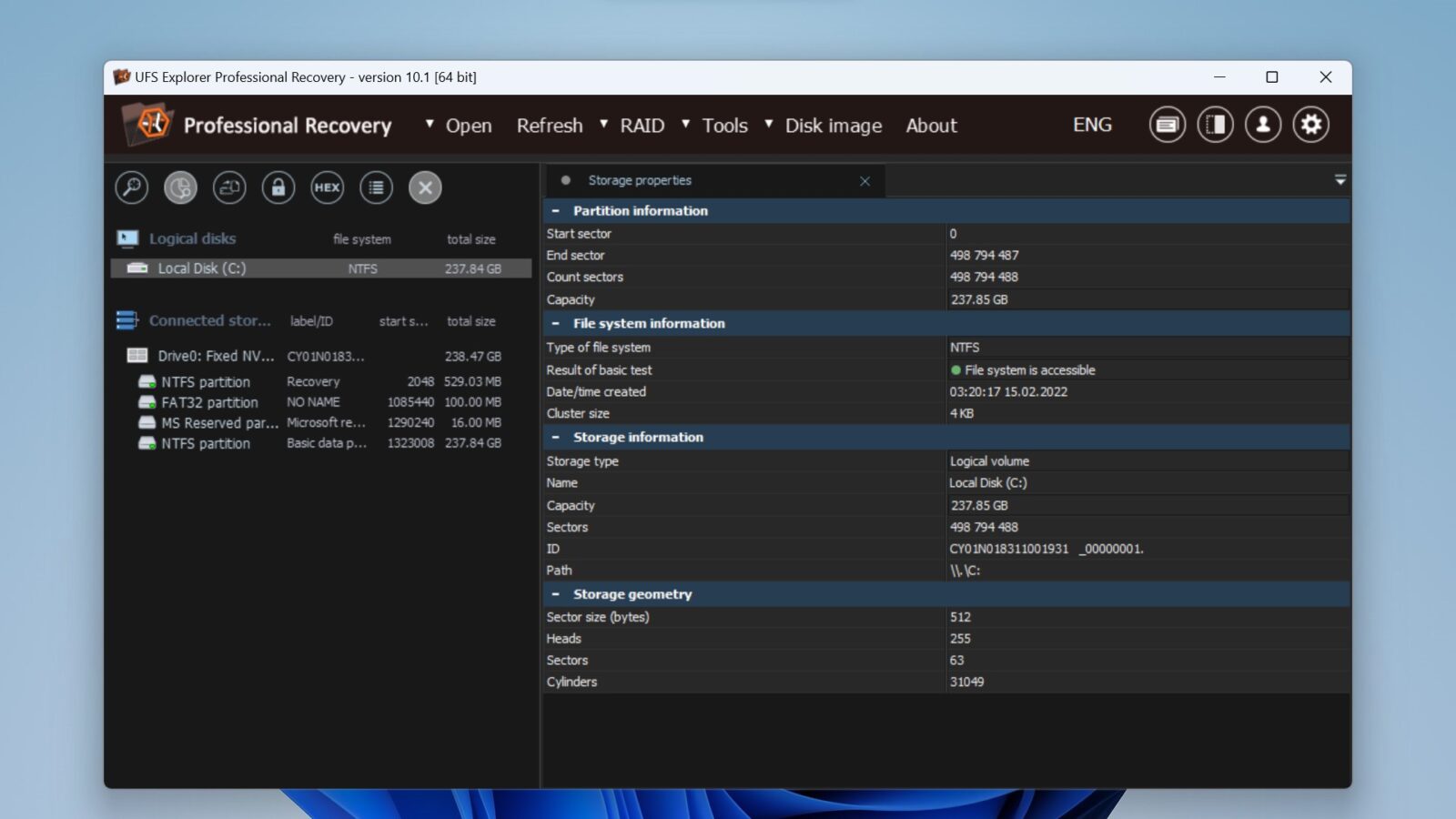The image size is (1456, 819).
Task: Collapse the Storage geometry section
Action: (x=557, y=594)
